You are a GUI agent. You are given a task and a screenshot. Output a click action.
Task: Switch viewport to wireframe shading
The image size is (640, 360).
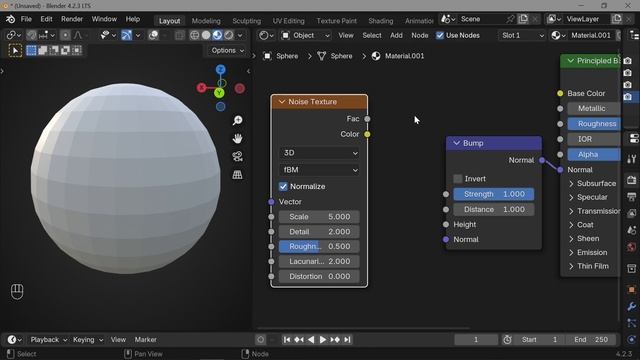pyautogui.click(x=195, y=36)
